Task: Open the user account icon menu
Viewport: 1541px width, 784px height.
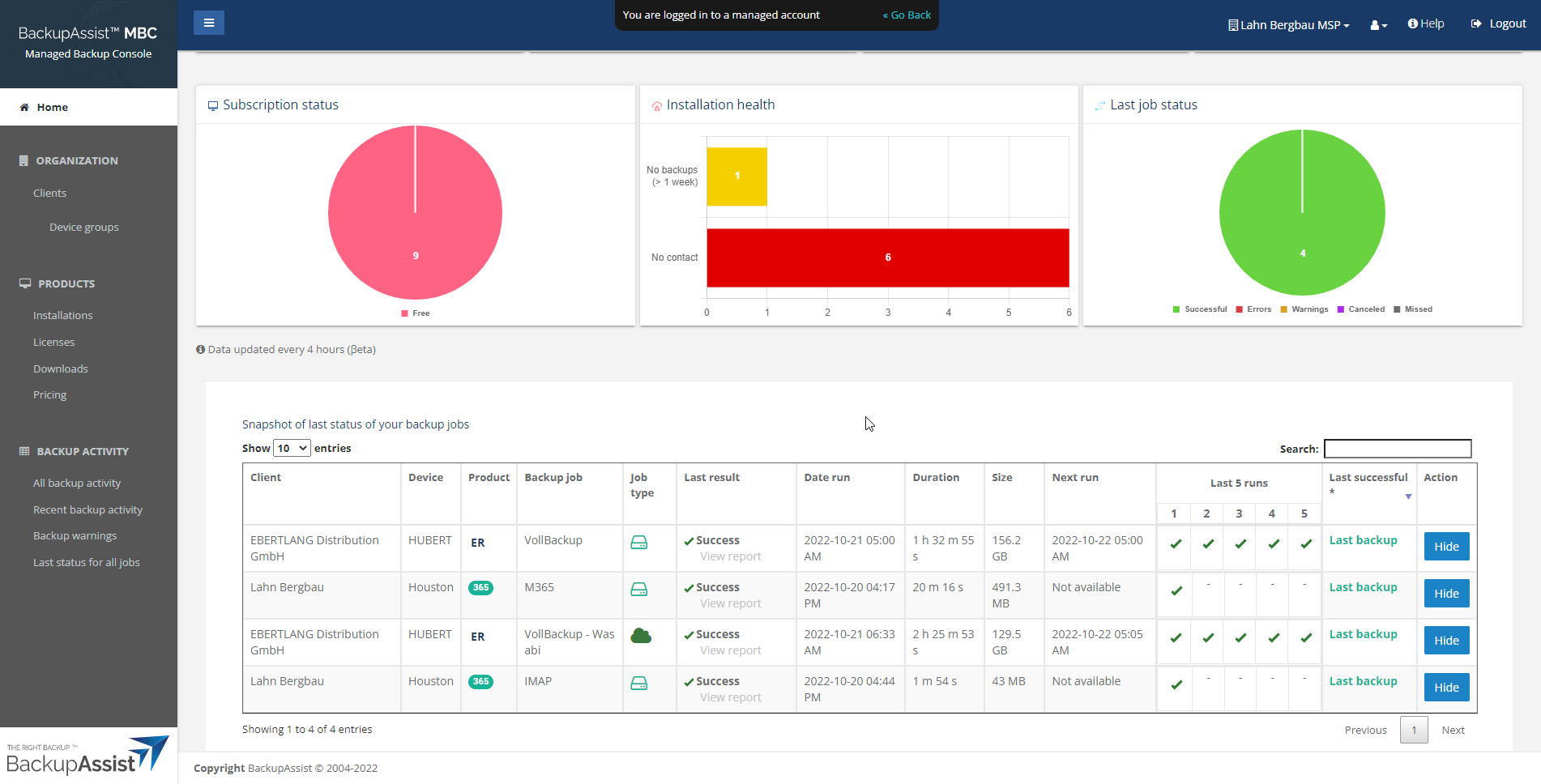Action: [x=1378, y=25]
